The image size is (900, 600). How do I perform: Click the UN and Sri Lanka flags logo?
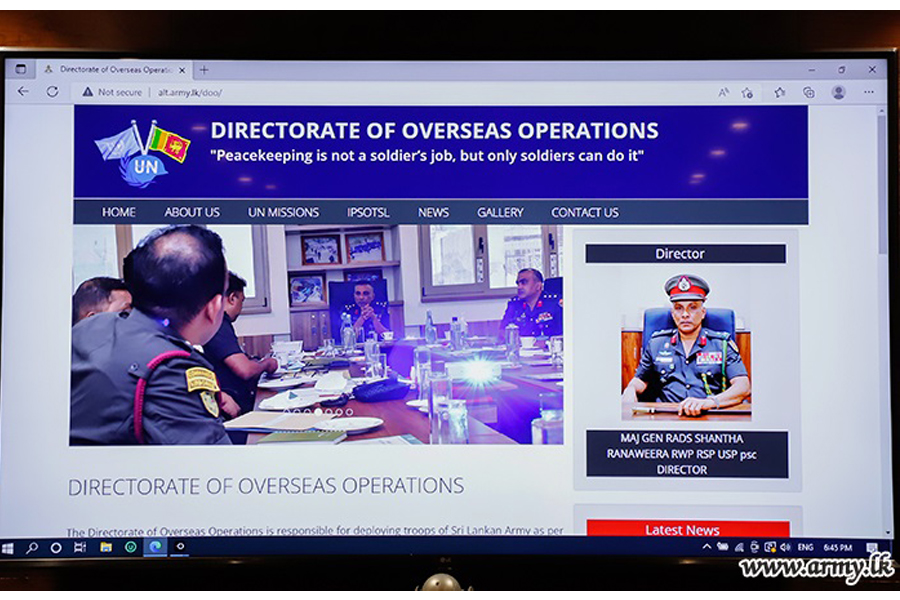coord(142,153)
